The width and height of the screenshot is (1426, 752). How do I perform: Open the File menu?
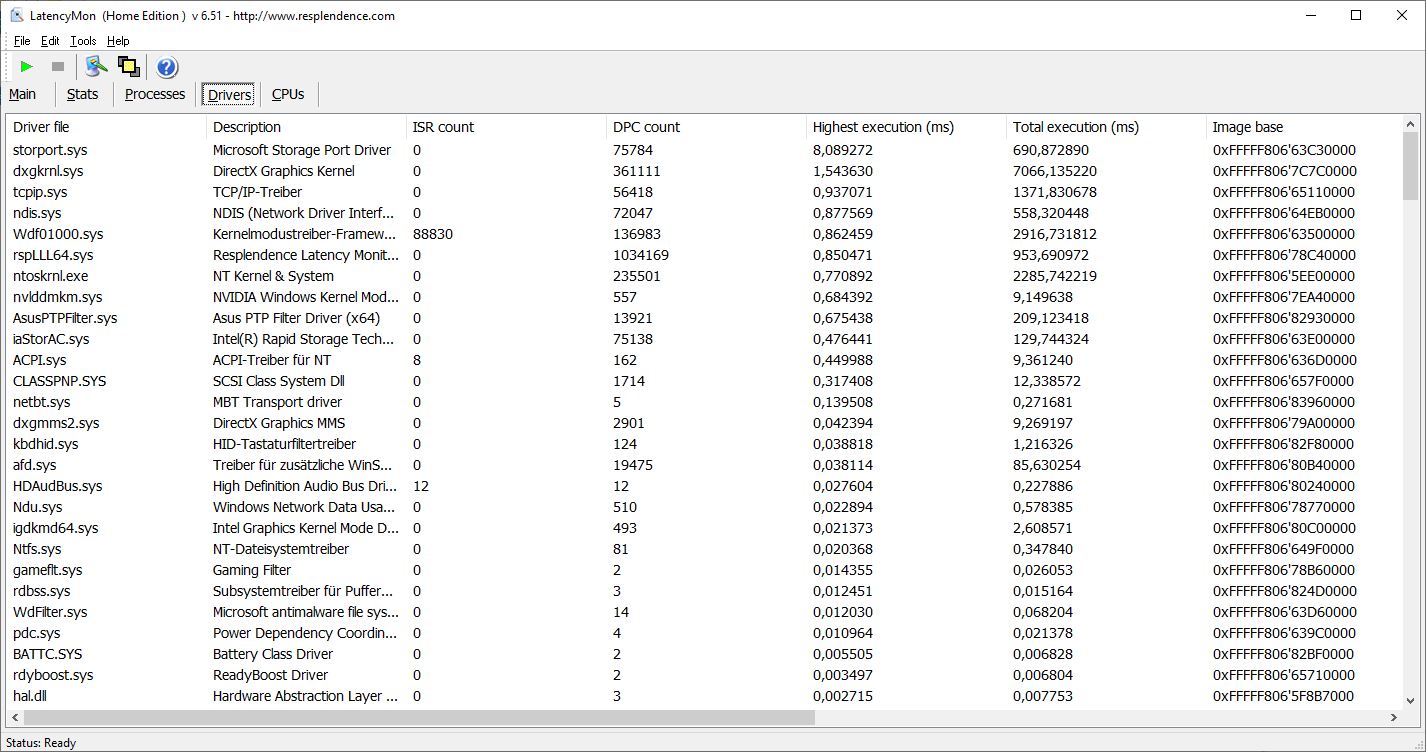tap(22, 41)
